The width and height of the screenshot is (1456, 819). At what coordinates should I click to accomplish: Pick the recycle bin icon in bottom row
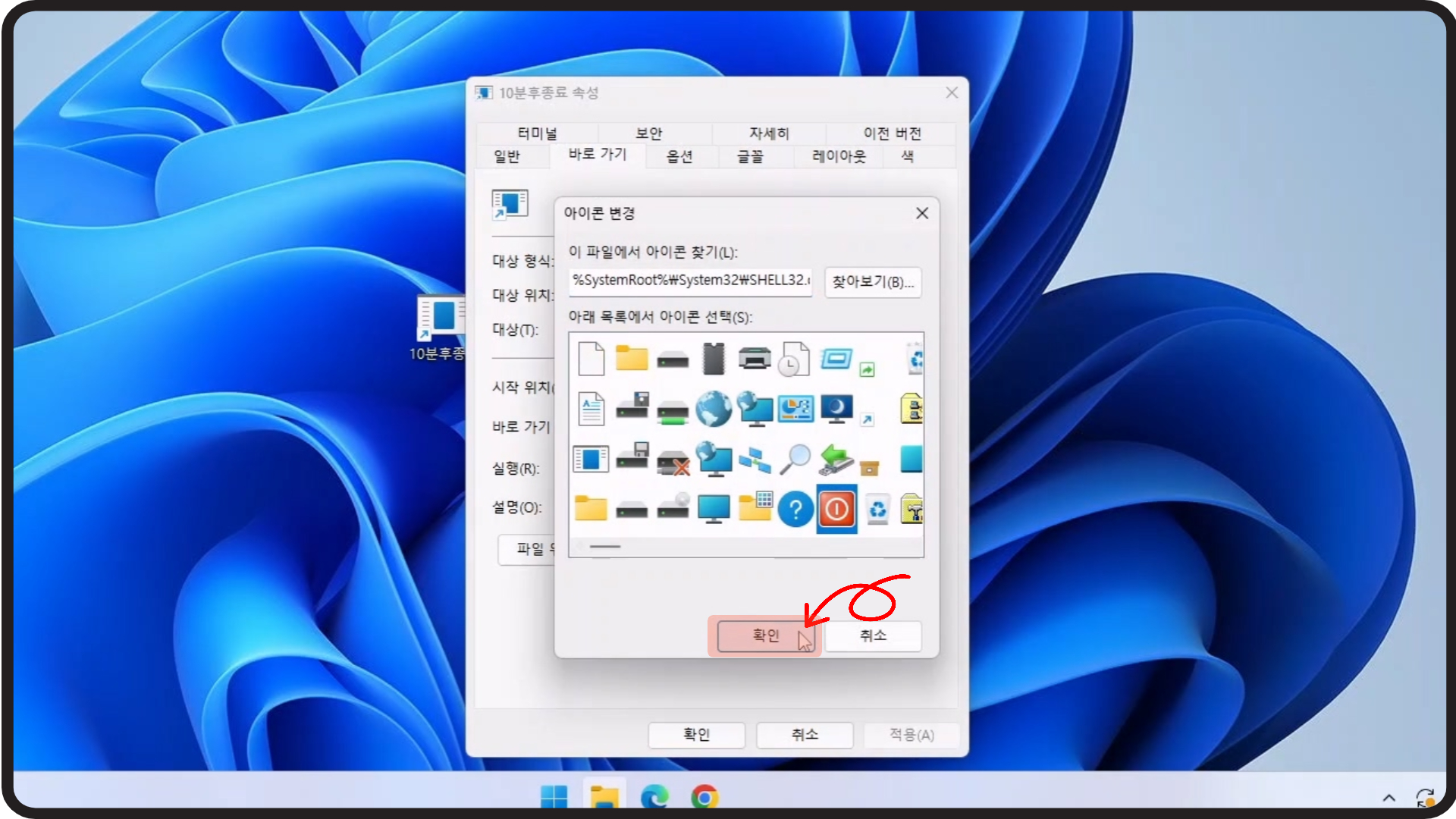pyautogui.click(x=877, y=510)
